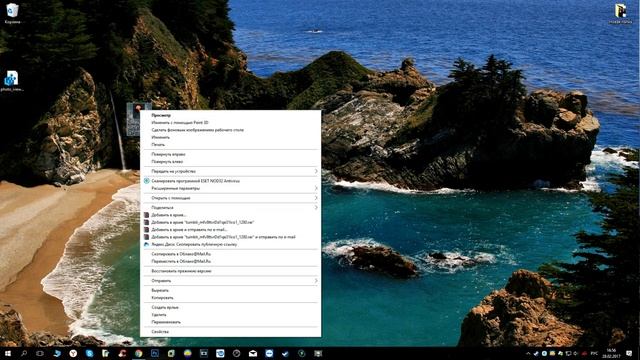Viewport: 640px width, 360px height.
Task: Choose 'Вырезать' in the context menu
Action: pyautogui.click(x=160, y=291)
